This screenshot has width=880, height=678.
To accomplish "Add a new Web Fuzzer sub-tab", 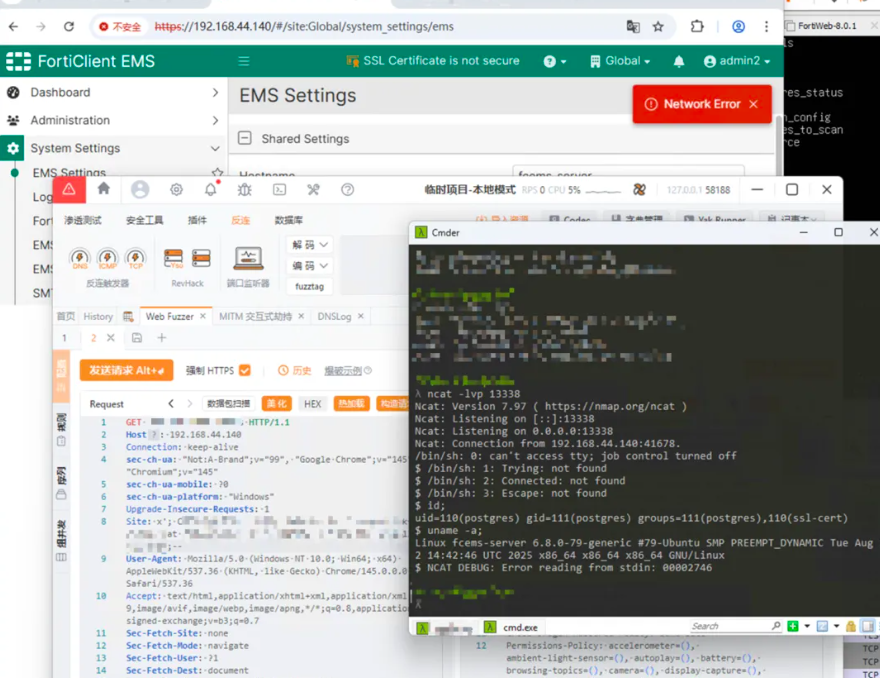I will [162, 337].
